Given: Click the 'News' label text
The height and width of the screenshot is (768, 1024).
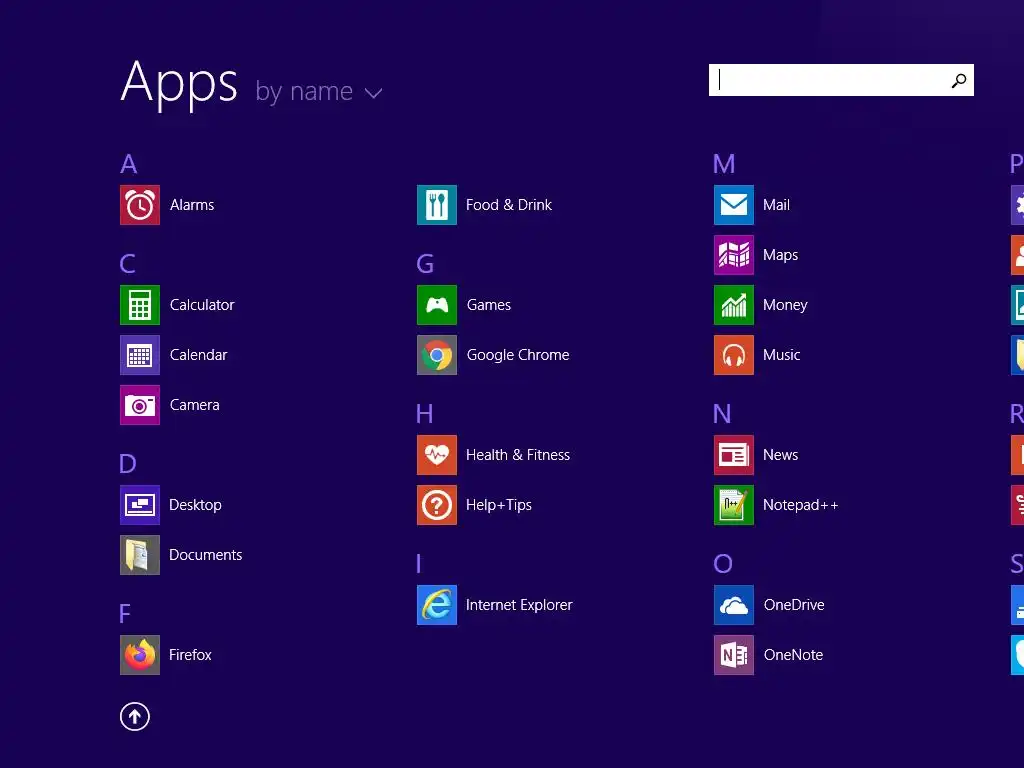Looking at the screenshot, I should 780,455.
